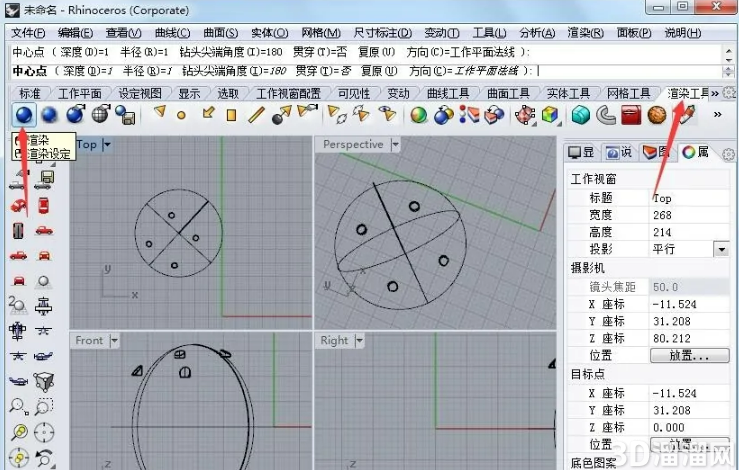The width and height of the screenshot is (739, 470).
Task: Click the undo view change magnifier icon
Action: [44, 457]
